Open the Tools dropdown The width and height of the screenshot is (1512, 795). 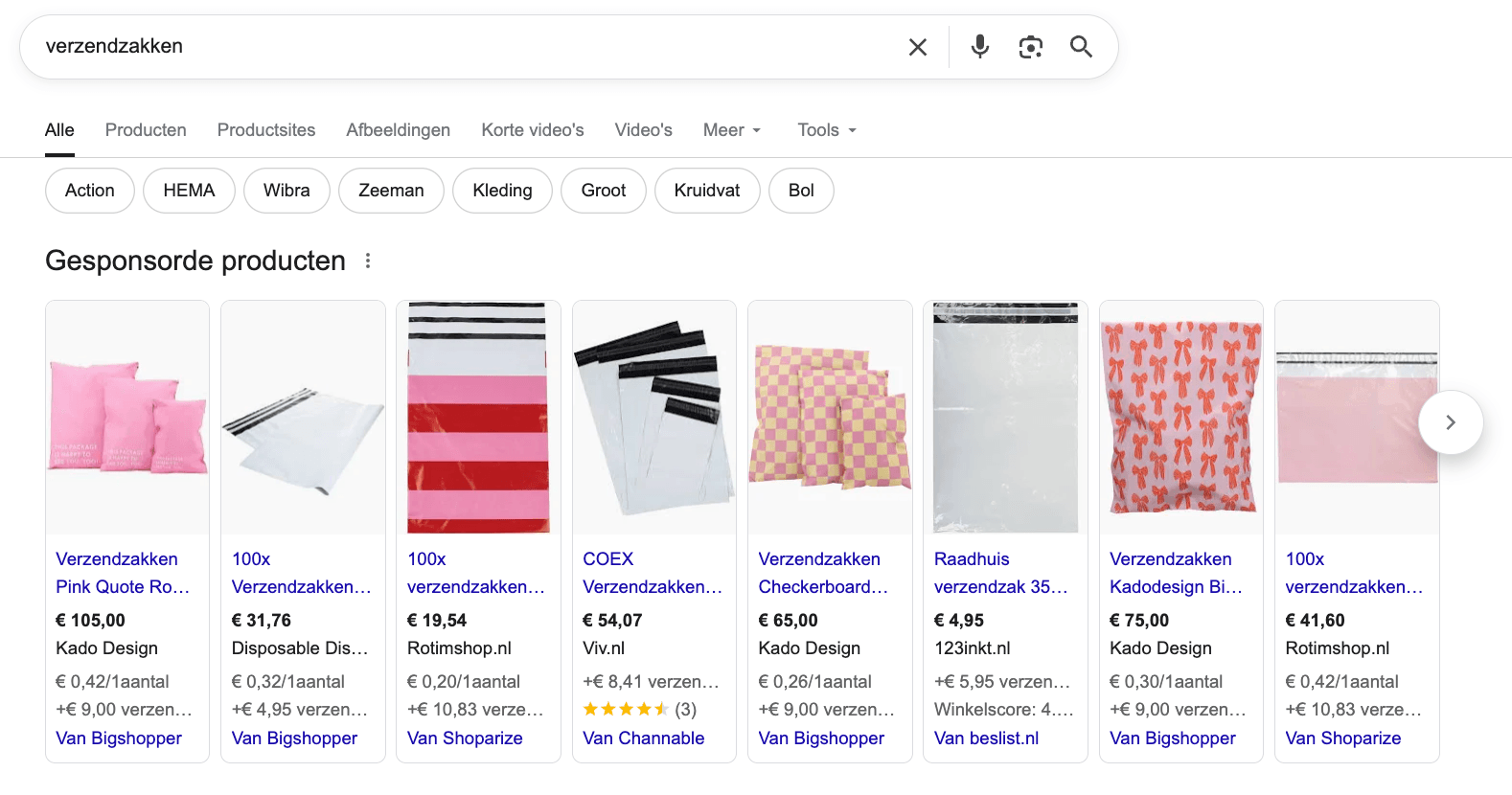827,130
